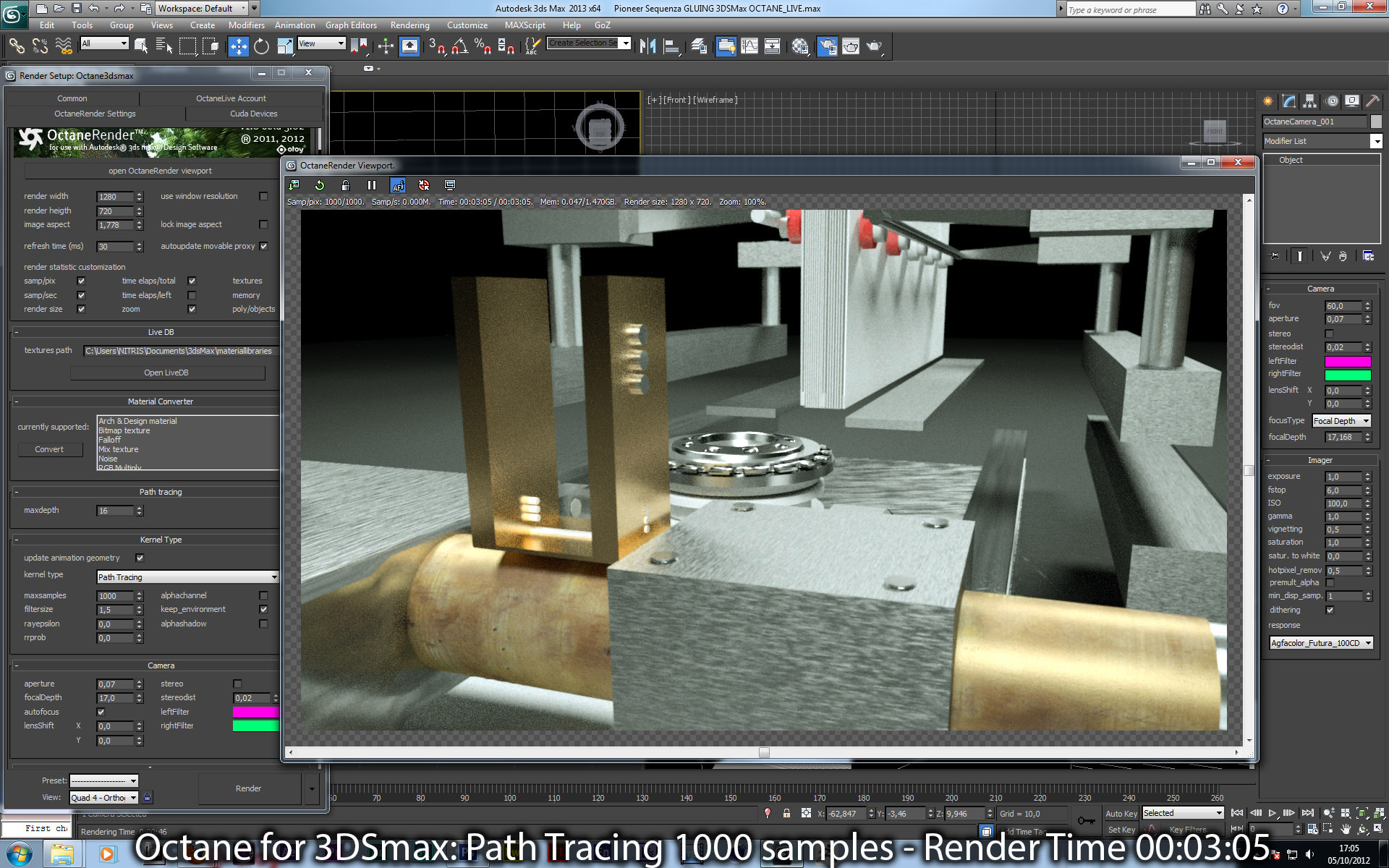The height and width of the screenshot is (868, 1389).
Task: Click the save render image icon
Action: (x=294, y=185)
